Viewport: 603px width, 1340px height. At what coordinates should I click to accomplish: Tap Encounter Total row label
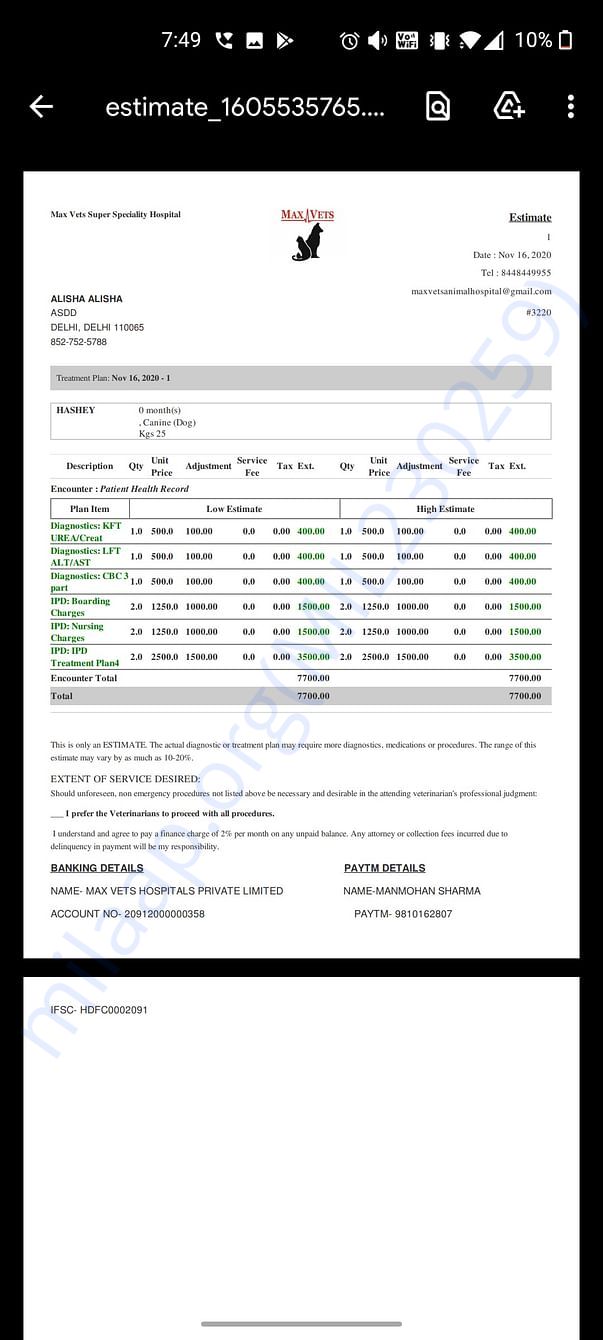84,678
